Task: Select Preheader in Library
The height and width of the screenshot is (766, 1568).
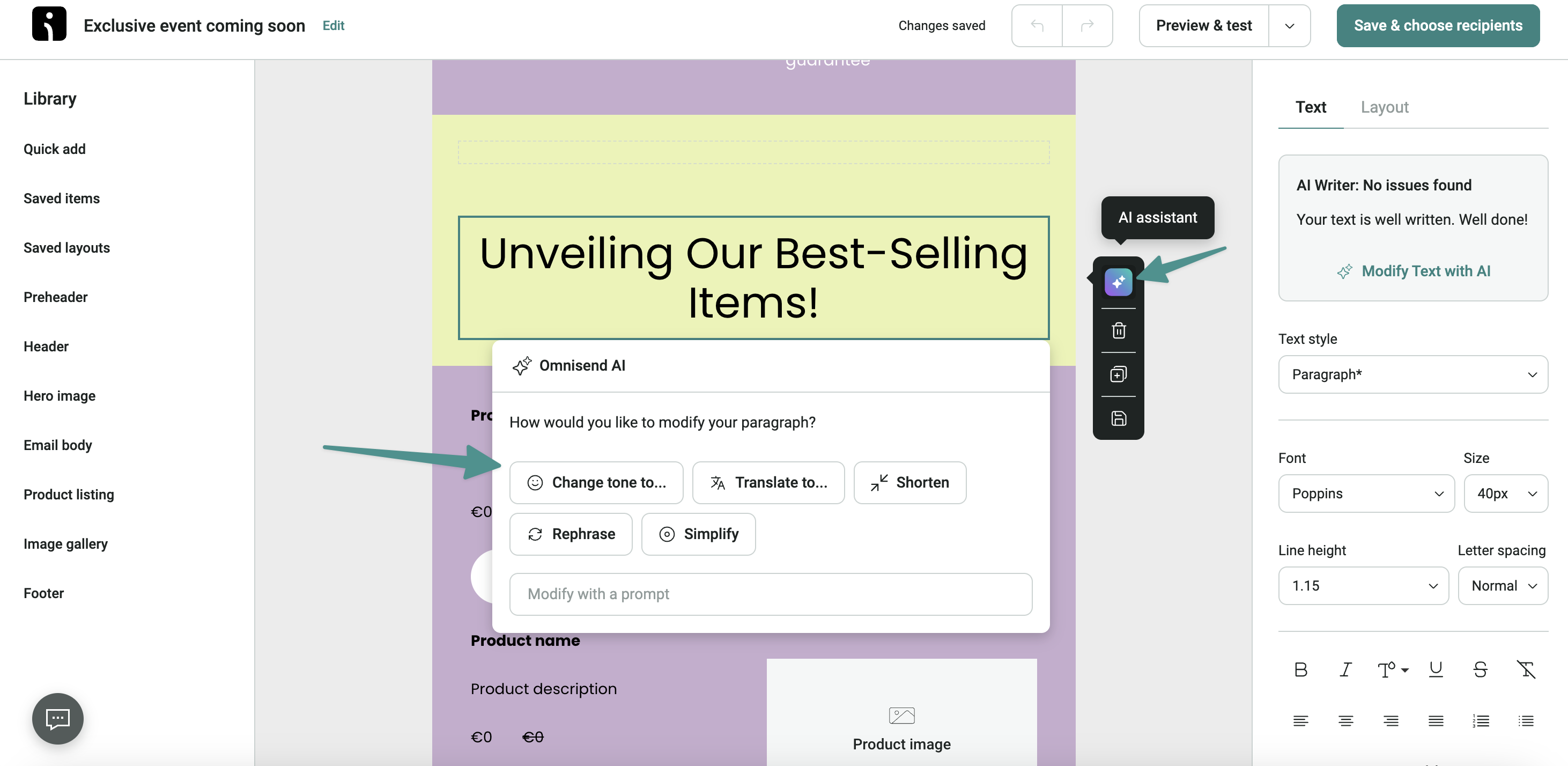Action: coord(55,297)
